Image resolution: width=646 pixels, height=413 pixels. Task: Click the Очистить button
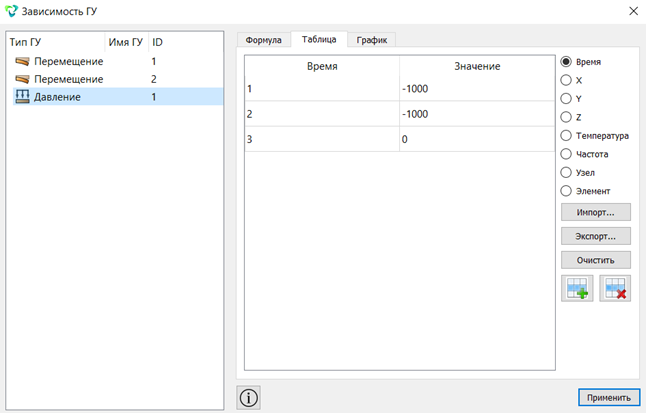coord(596,260)
